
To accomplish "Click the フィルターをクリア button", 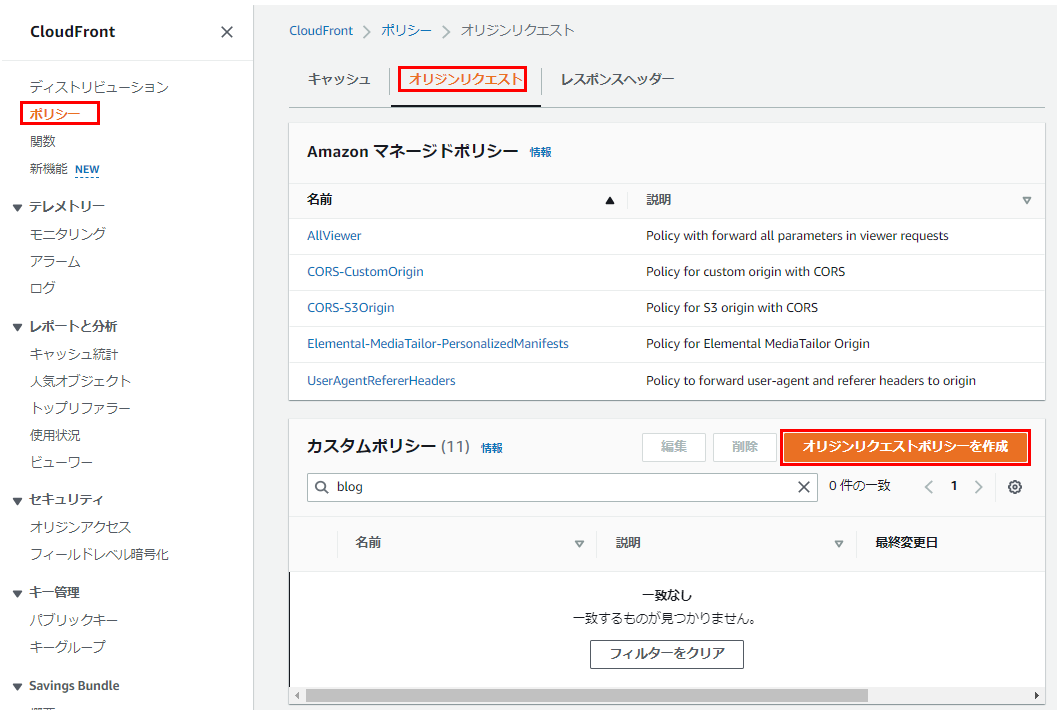I will (667, 654).
